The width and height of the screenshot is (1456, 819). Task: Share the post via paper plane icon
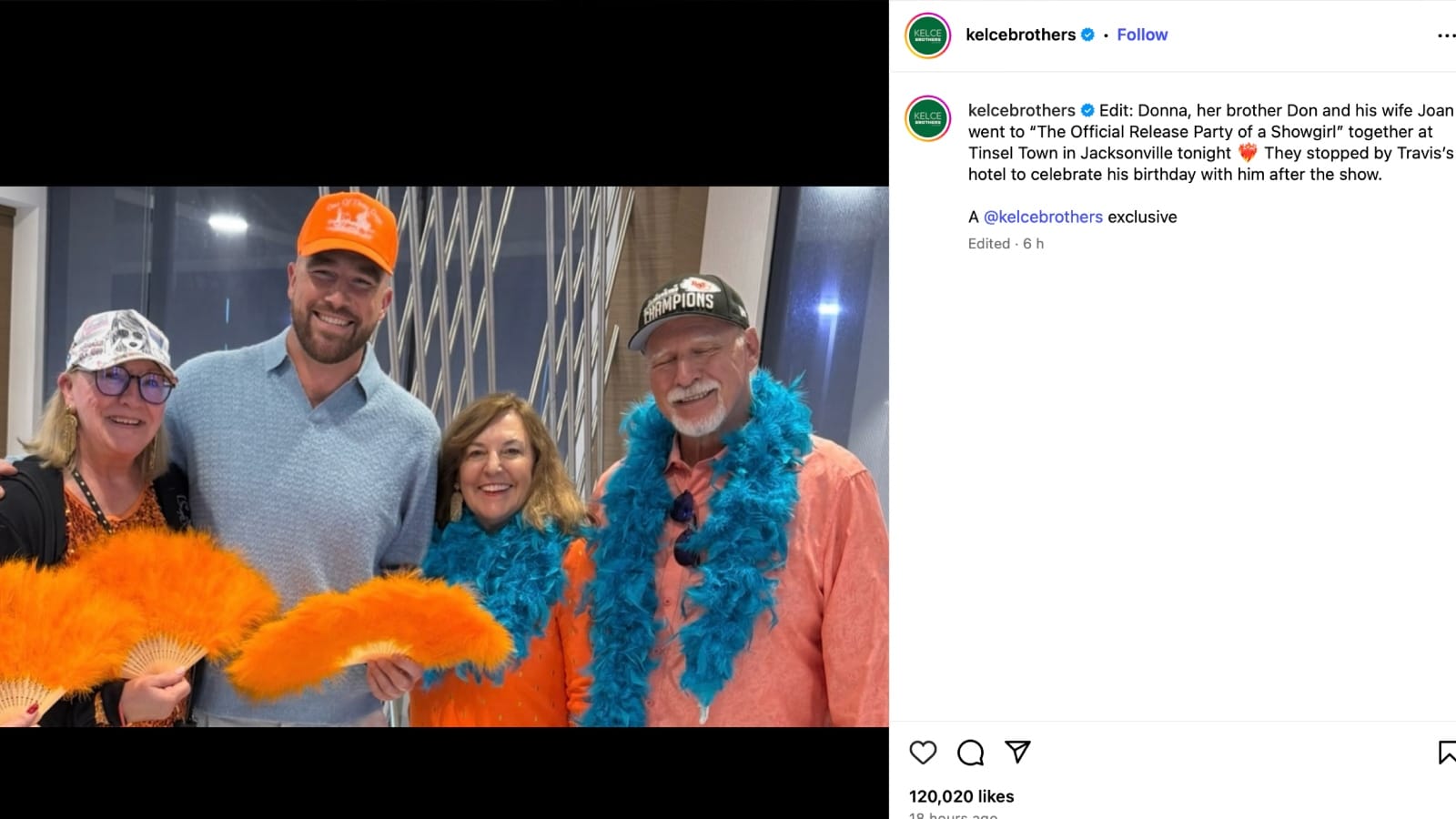(1017, 752)
